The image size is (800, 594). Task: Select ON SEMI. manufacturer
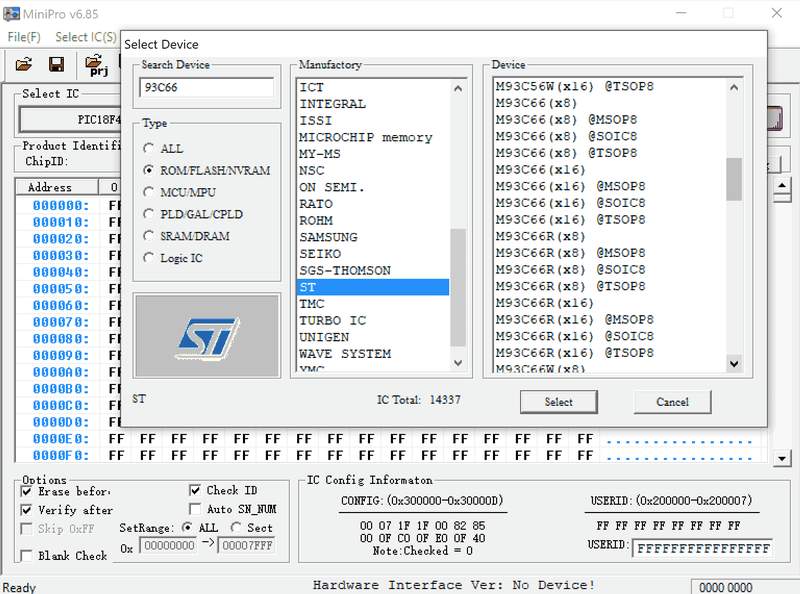[x=372, y=187]
